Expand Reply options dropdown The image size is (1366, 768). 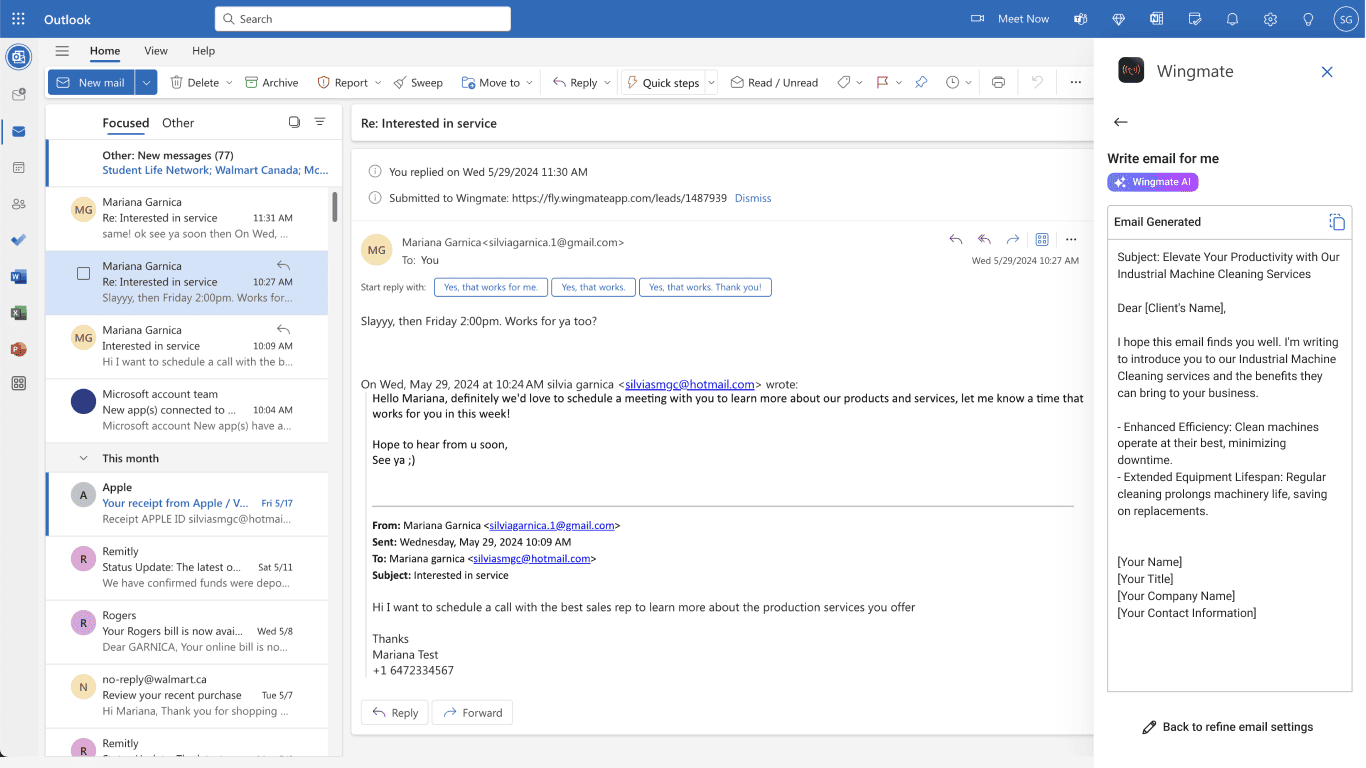pos(607,83)
